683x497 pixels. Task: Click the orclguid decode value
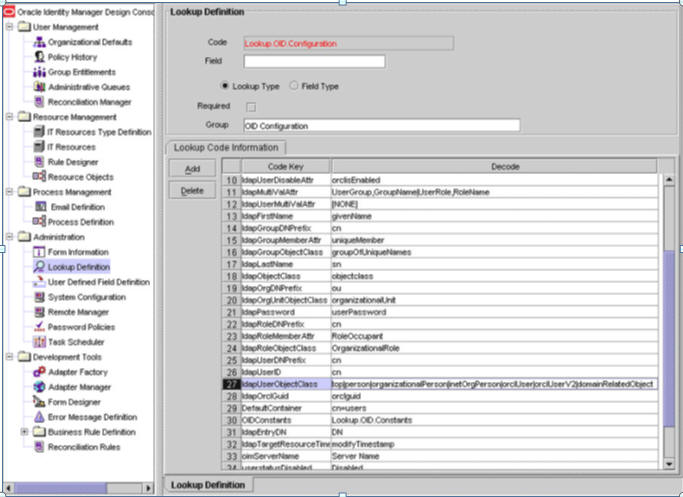pos(495,396)
